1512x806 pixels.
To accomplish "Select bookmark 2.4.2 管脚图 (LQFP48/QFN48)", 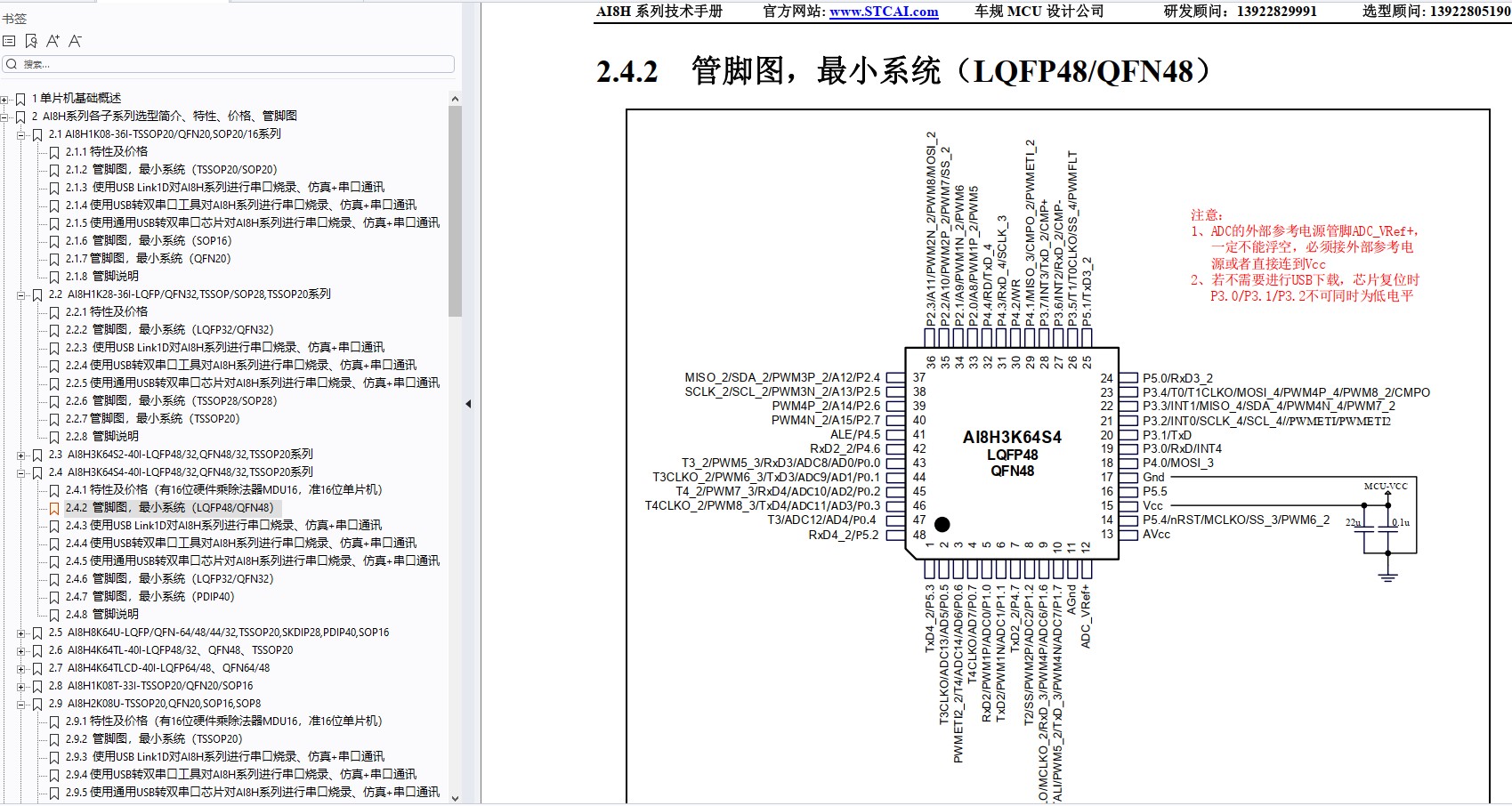I will tap(169, 508).
